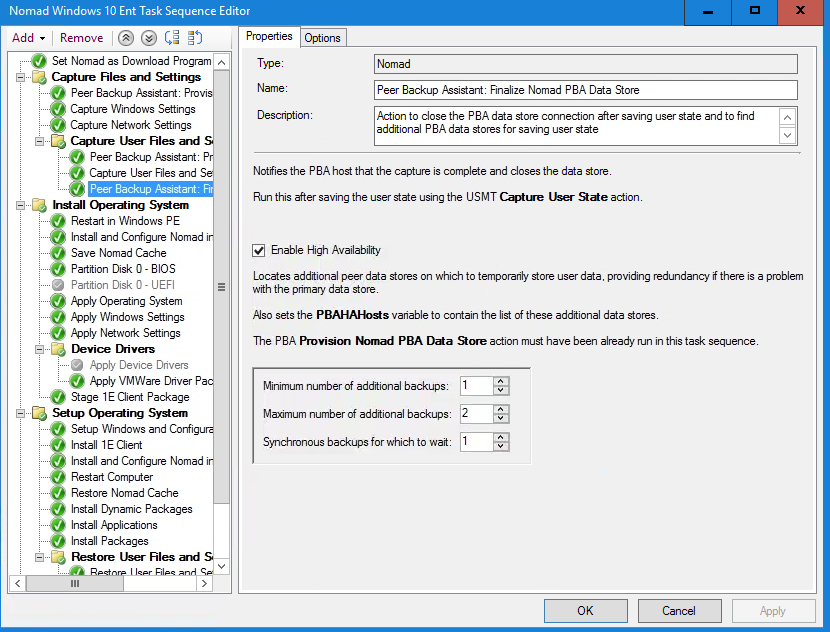
Task: Click the green check beside Restart in Windows PE
Action: click(x=58, y=221)
